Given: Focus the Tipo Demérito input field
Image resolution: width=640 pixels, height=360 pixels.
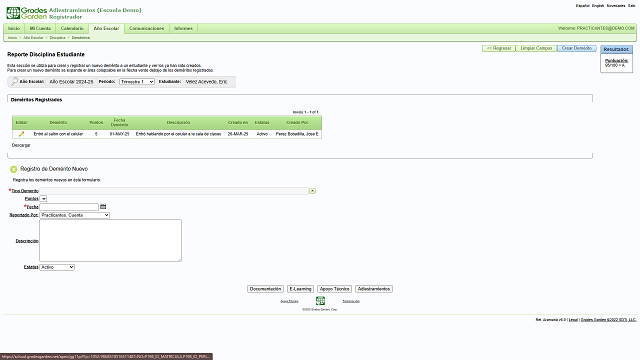Looking at the screenshot, I should pyautogui.click(x=174, y=191).
